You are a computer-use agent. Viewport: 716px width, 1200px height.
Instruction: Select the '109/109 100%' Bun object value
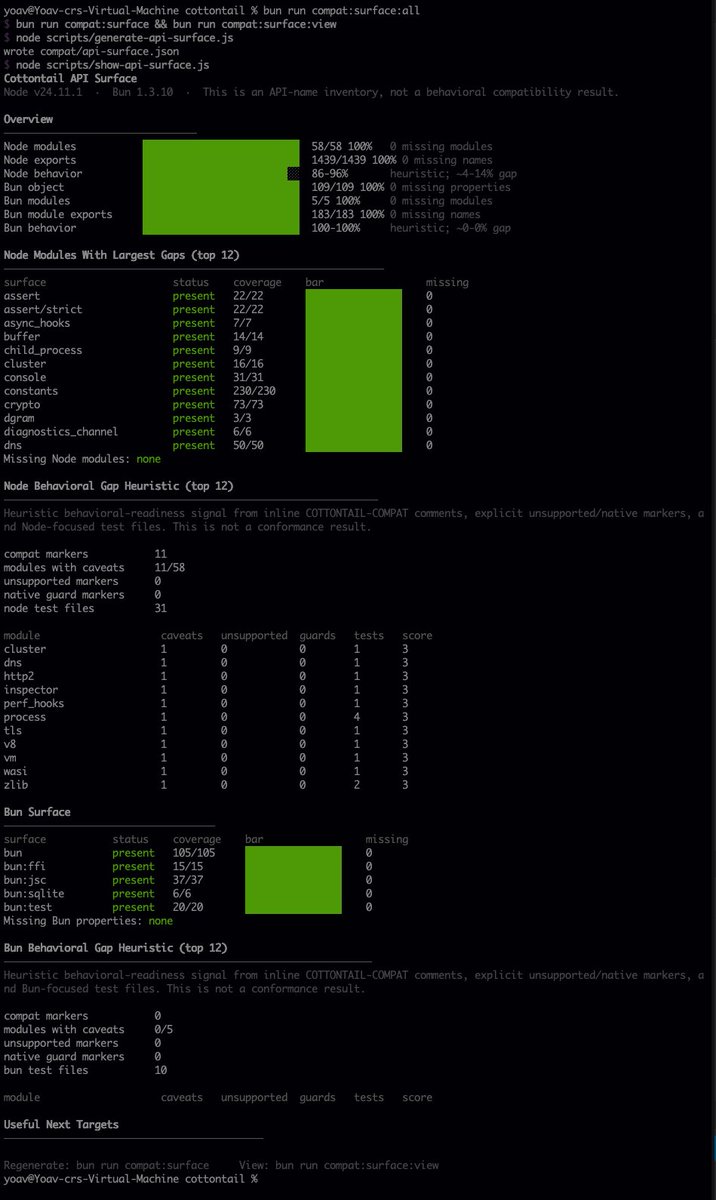pos(348,187)
